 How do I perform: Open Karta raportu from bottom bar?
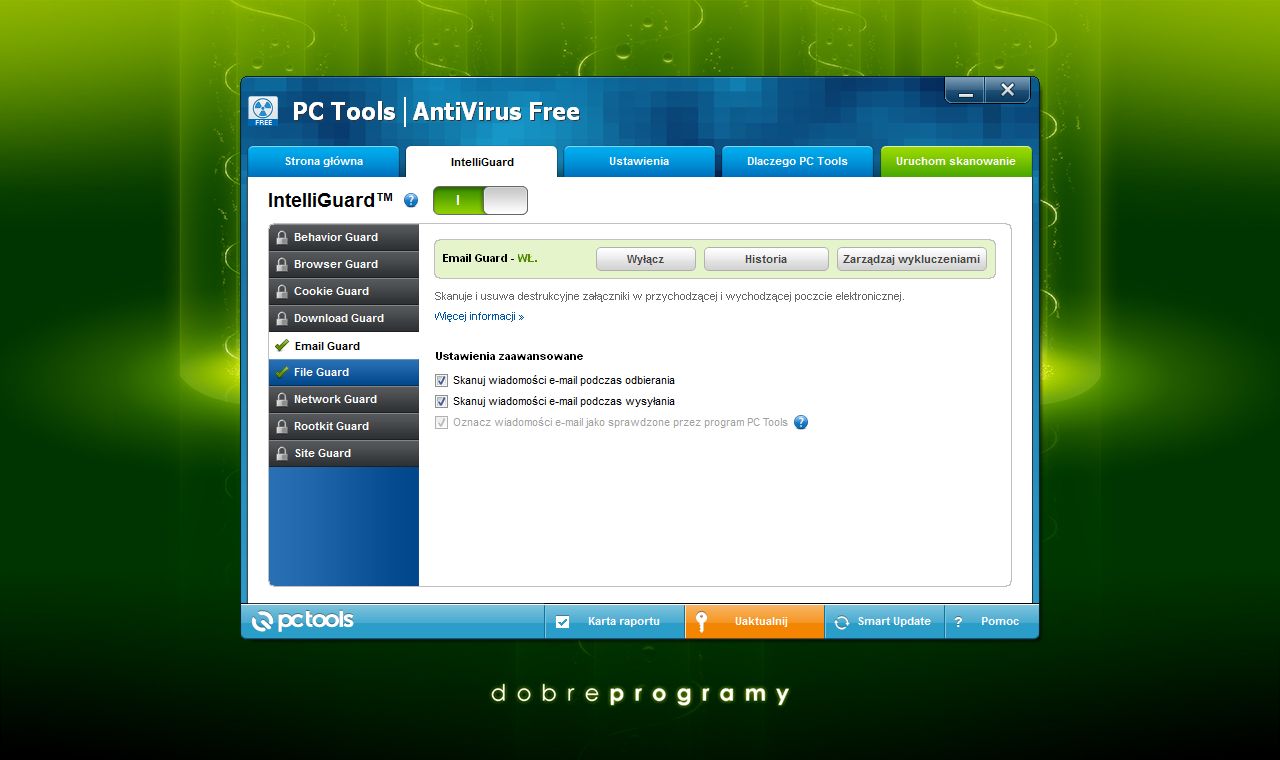pyautogui.click(x=615, y=622)
